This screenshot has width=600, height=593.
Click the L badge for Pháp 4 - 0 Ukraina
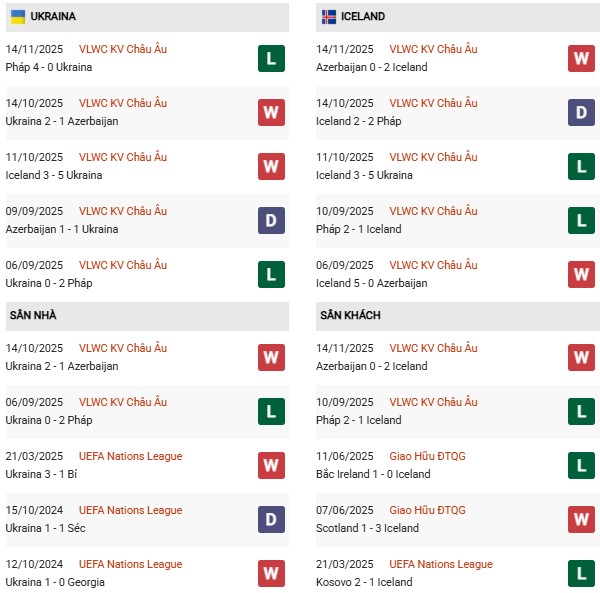tap(271, 58)
